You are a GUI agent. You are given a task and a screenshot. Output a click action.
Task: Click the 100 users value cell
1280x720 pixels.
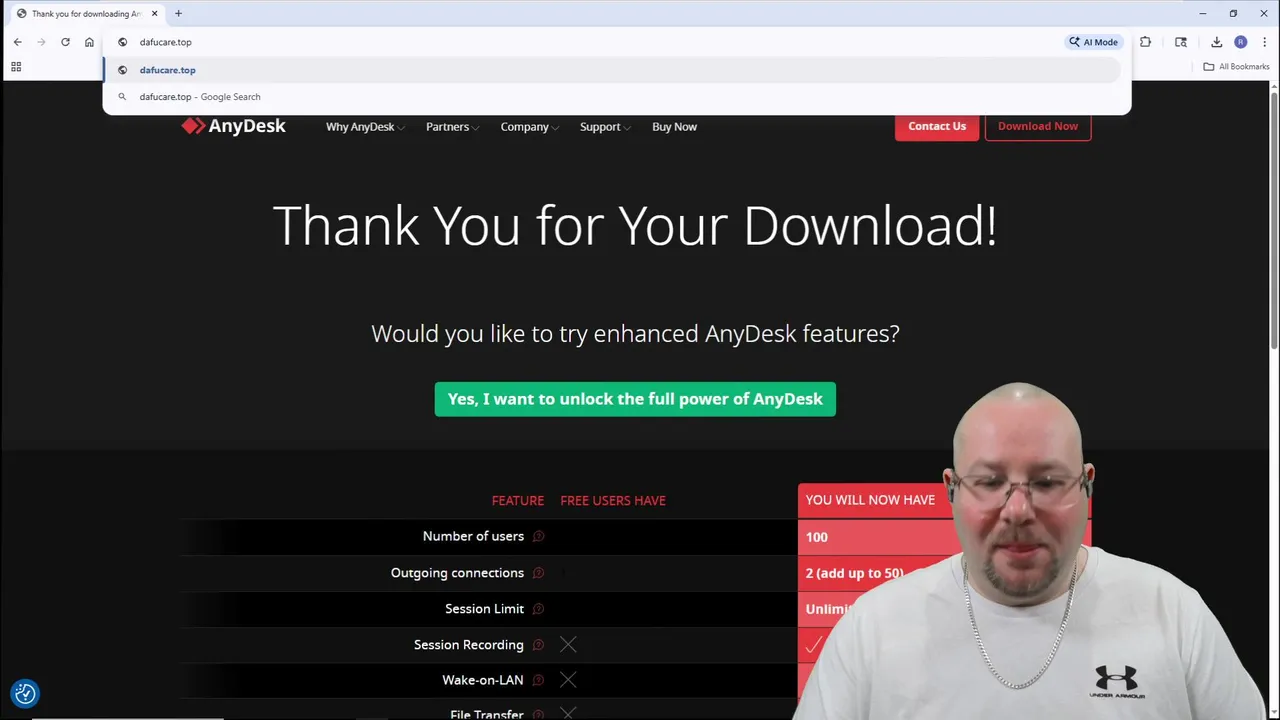pyautogui.click(x=817, y=537)
